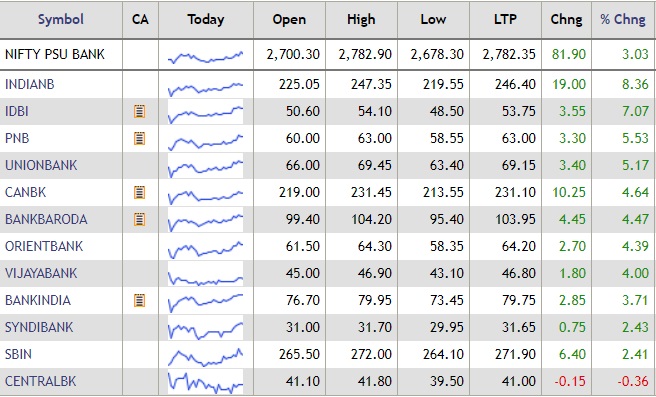Sort table by Symbol column header
The height and width of the screenshot is (397, 656).
(61, 19)
